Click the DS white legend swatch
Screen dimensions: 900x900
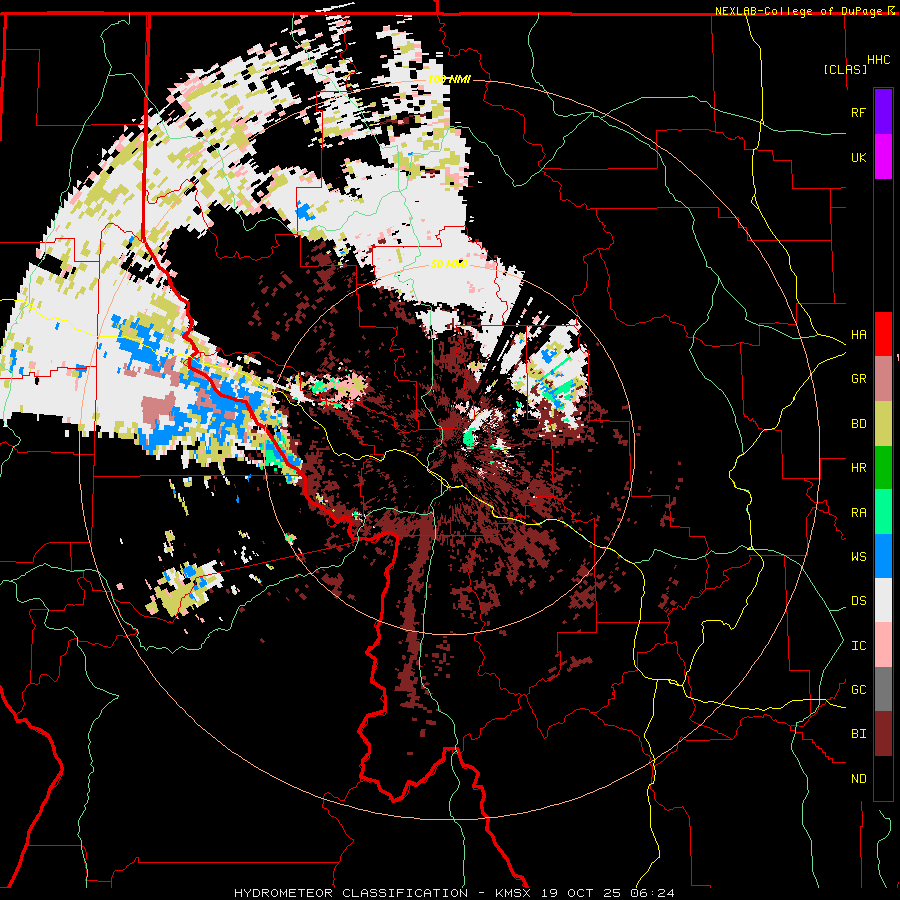coord(883,600)
